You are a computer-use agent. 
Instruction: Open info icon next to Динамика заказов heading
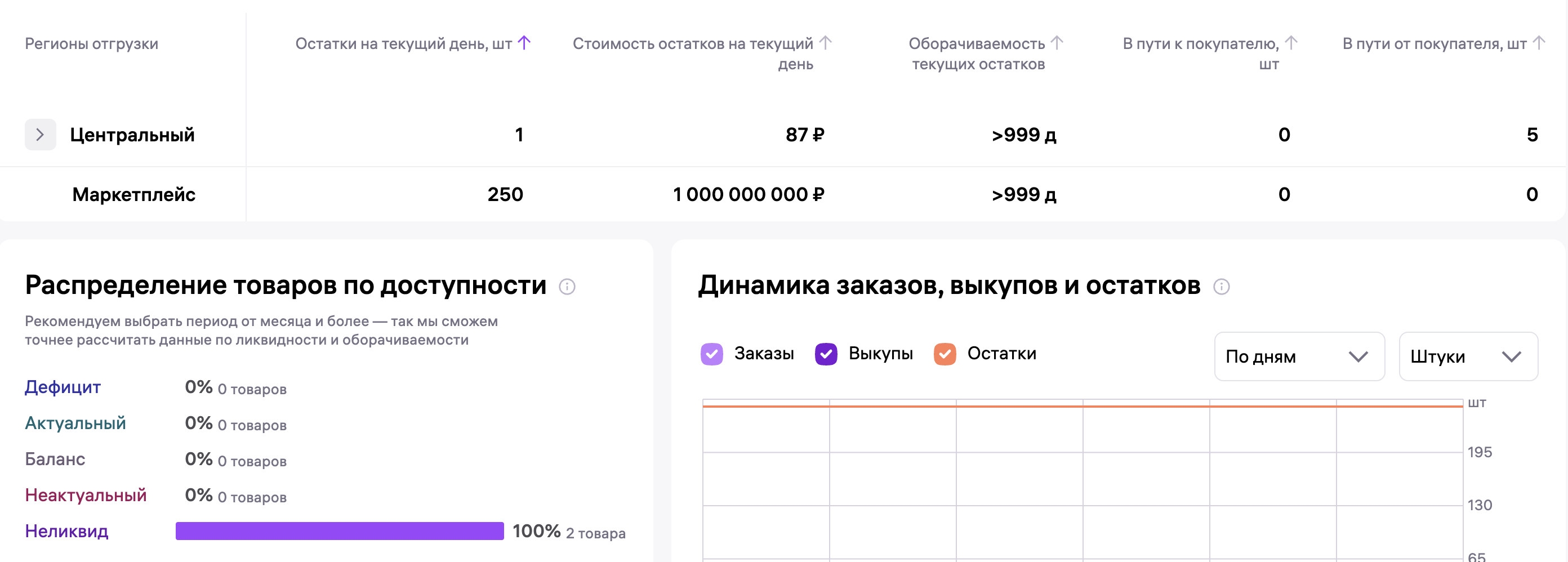(x=1221, y=286)
